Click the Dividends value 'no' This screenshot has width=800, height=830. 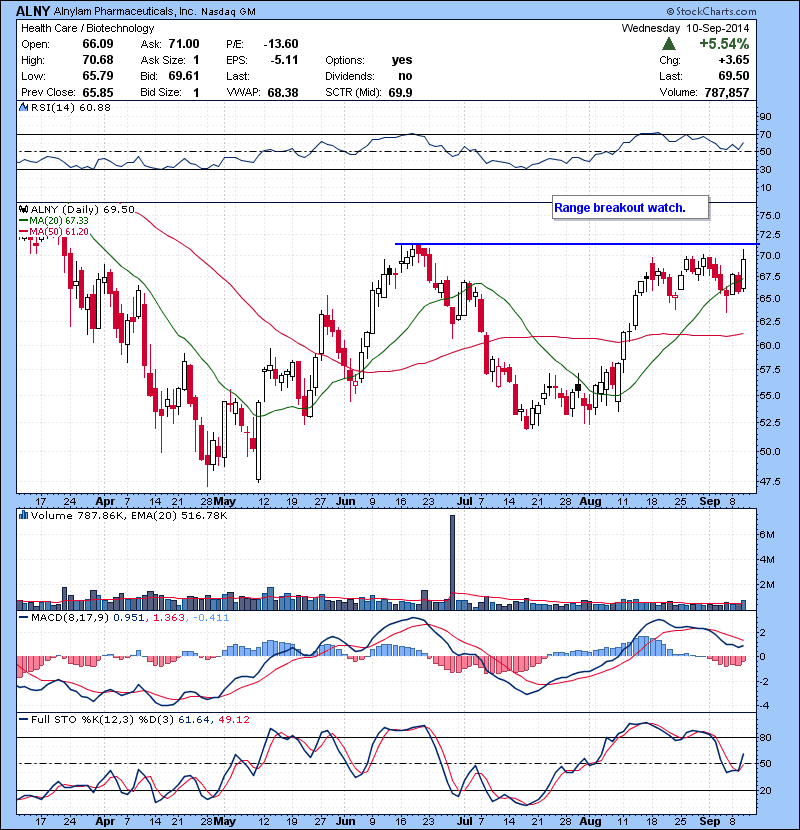click(x=405, y=76)
